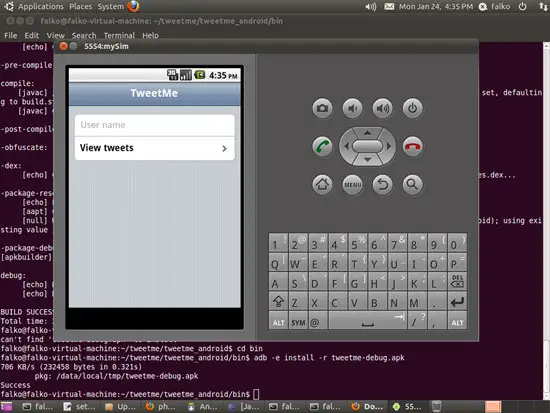Open View tweets chevron row
This screenshot has height=413, width=550.
155,148
